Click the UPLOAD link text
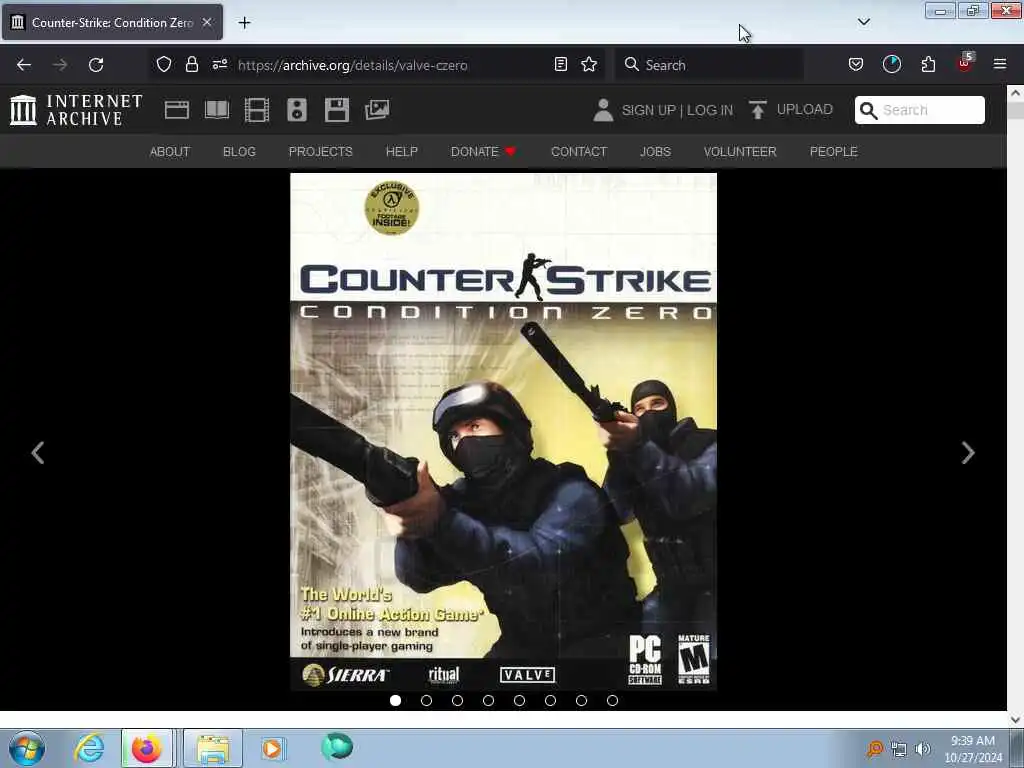The image size is (1024, 768). [x=805, y=109]
